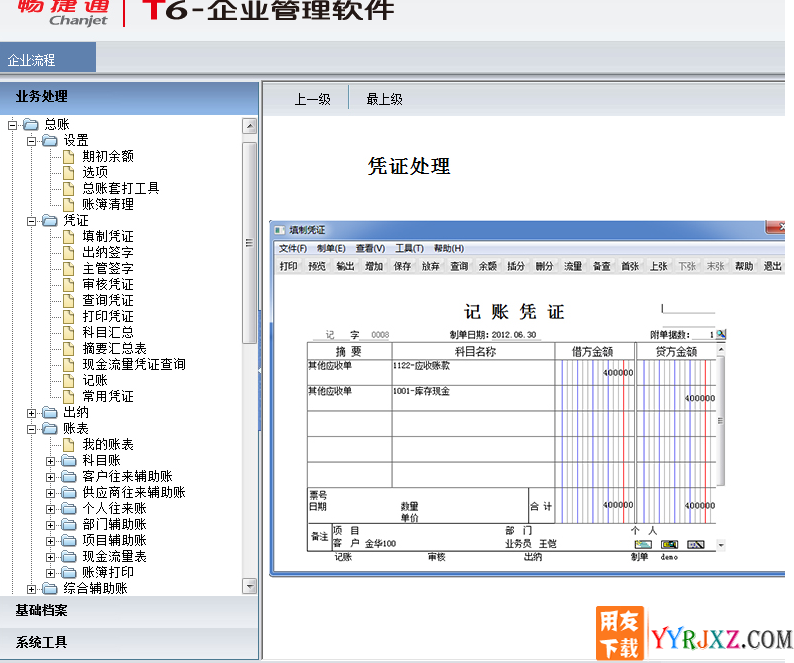Open the 文件(F) menu
Viewport: 794px width, 663px height.
[x=293, y=248]
